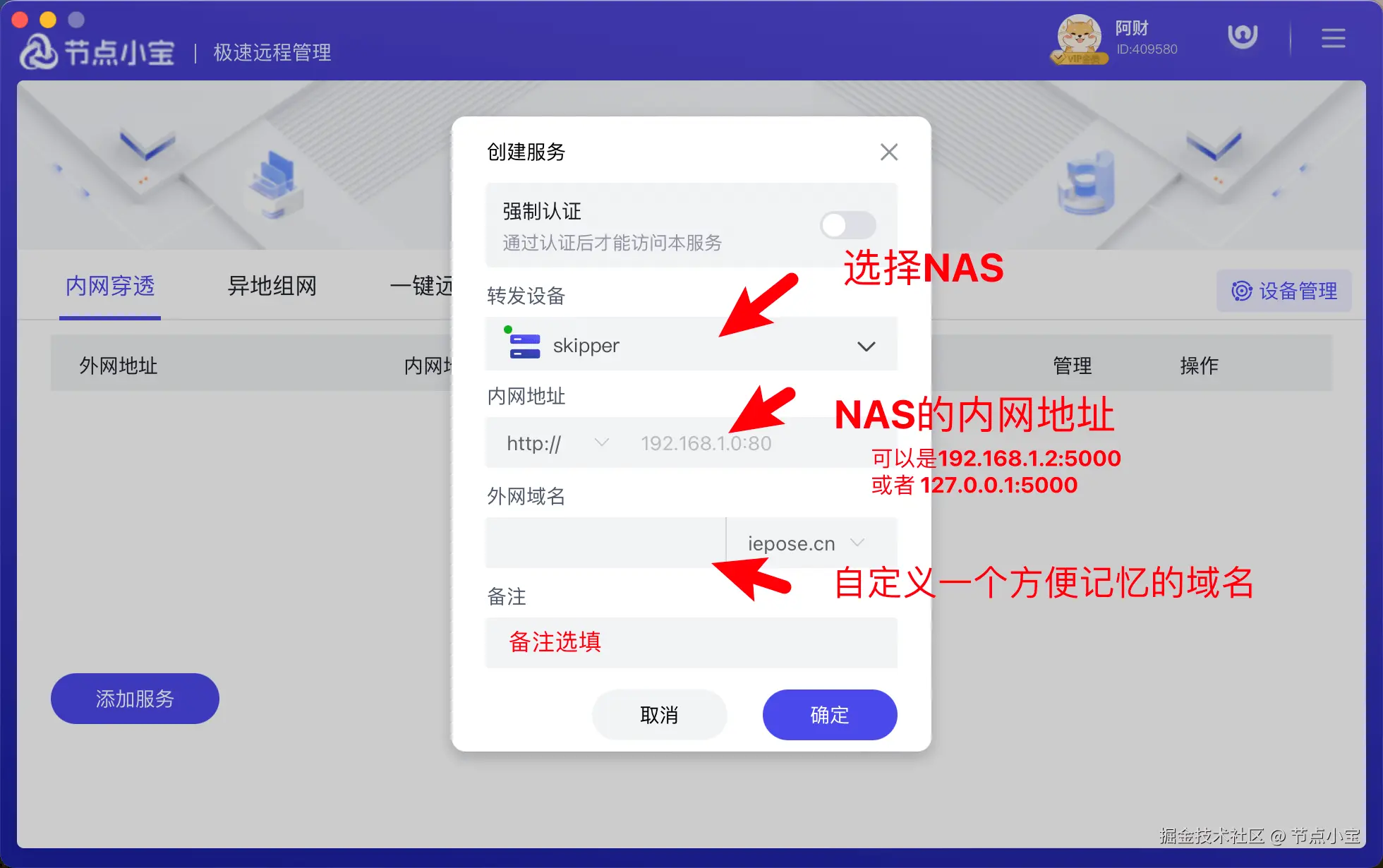
Task: Click the macOS yellow minimize button
Action: point(48,20)
